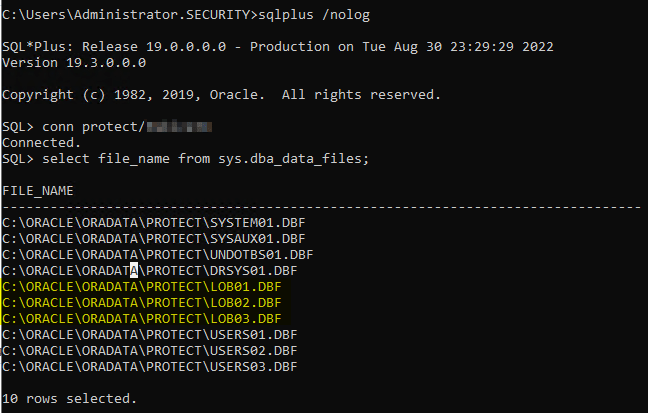Click the white block text cursor

coord(133,270)
